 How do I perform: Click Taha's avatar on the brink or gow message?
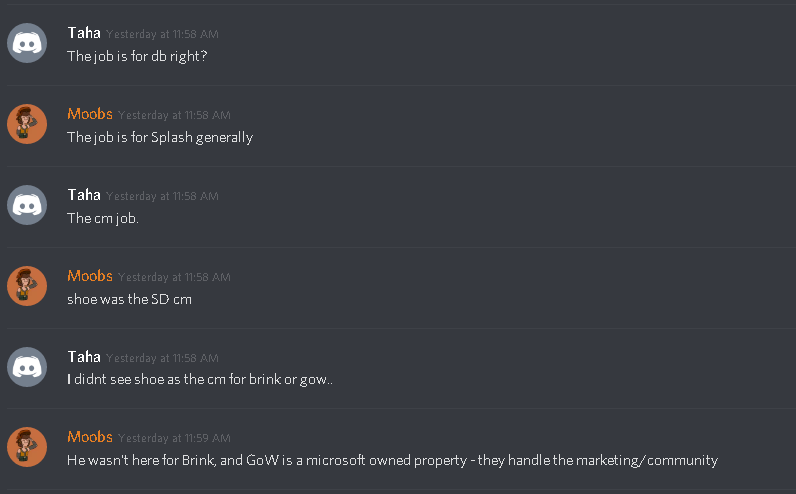(x=27, y=367)
